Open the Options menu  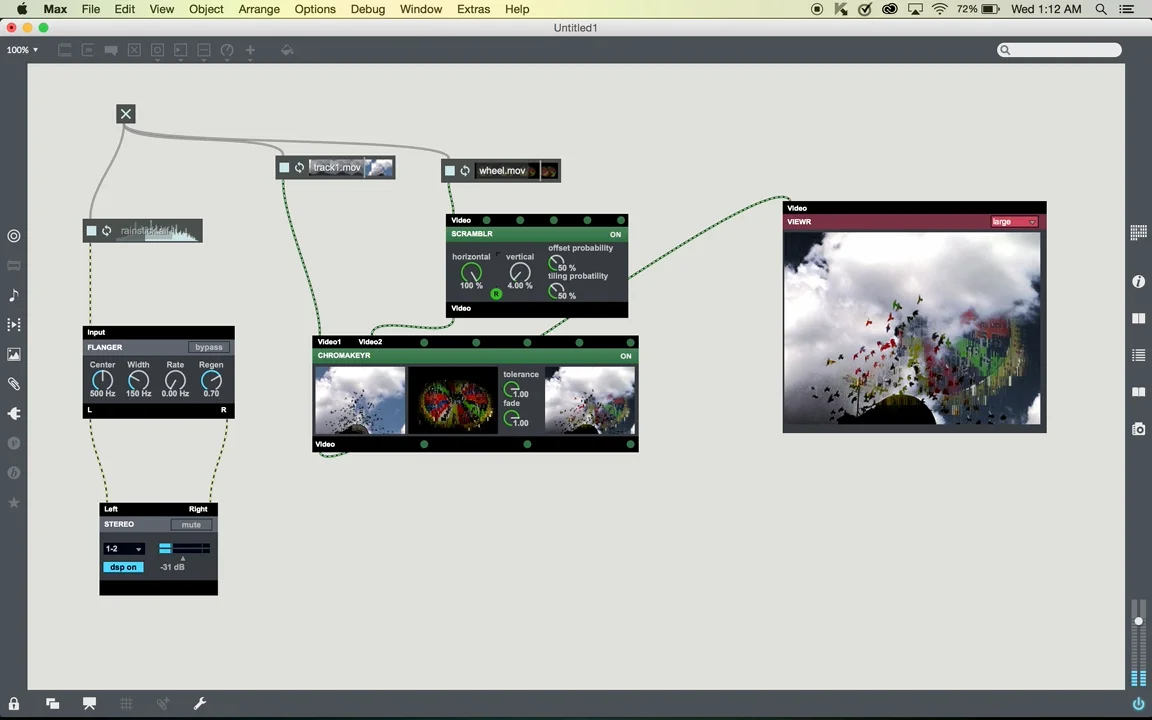(x=315, y=9)
